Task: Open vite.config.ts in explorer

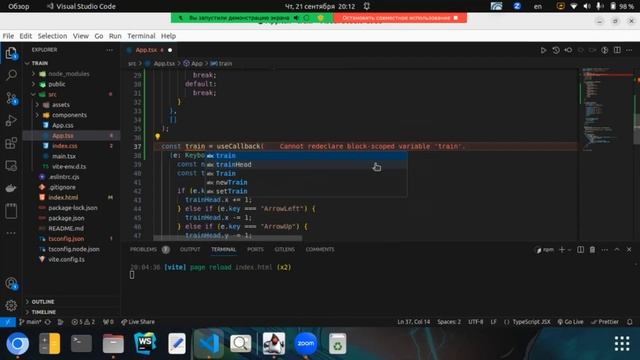Action: (66, 259)
